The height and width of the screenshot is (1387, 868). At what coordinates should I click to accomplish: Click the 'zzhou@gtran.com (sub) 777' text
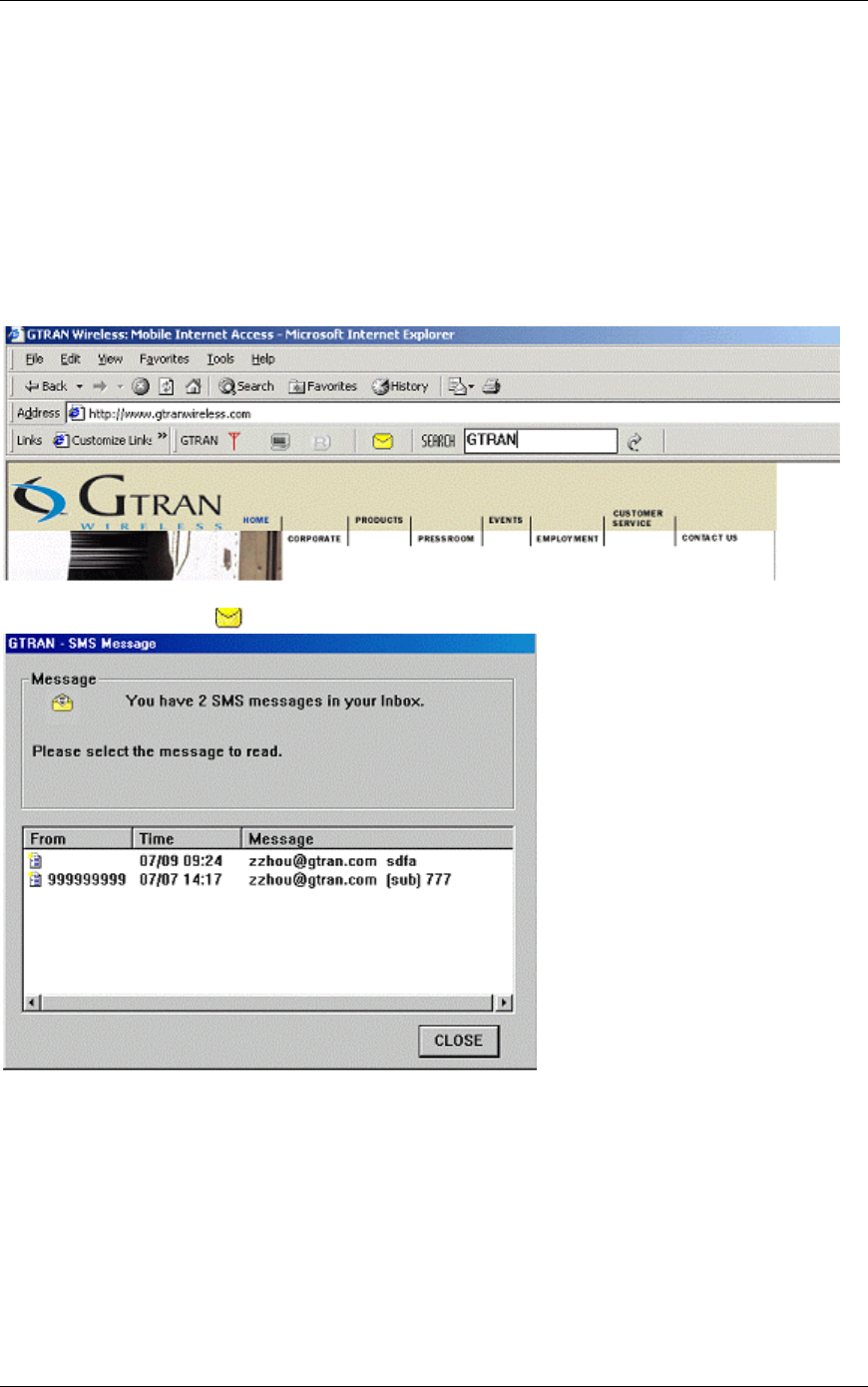pos(349,879)
